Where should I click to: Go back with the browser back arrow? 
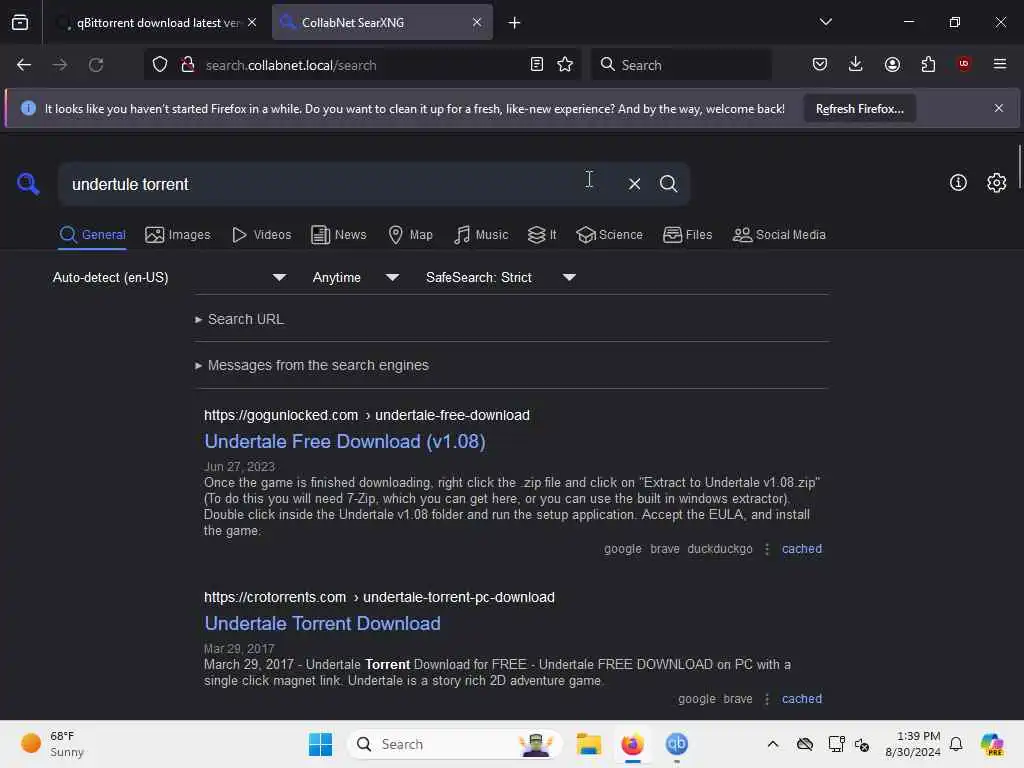click(x=24, y=65)
